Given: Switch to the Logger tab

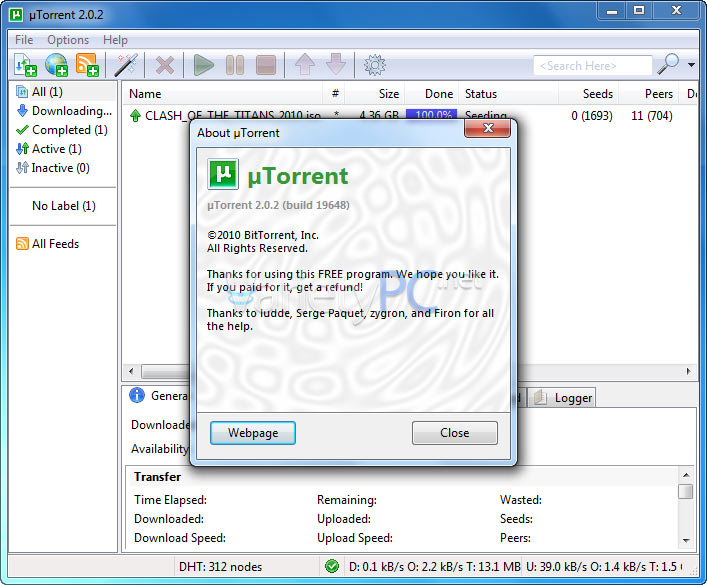Looking at the screenshot, I should [x=562, y=398].
